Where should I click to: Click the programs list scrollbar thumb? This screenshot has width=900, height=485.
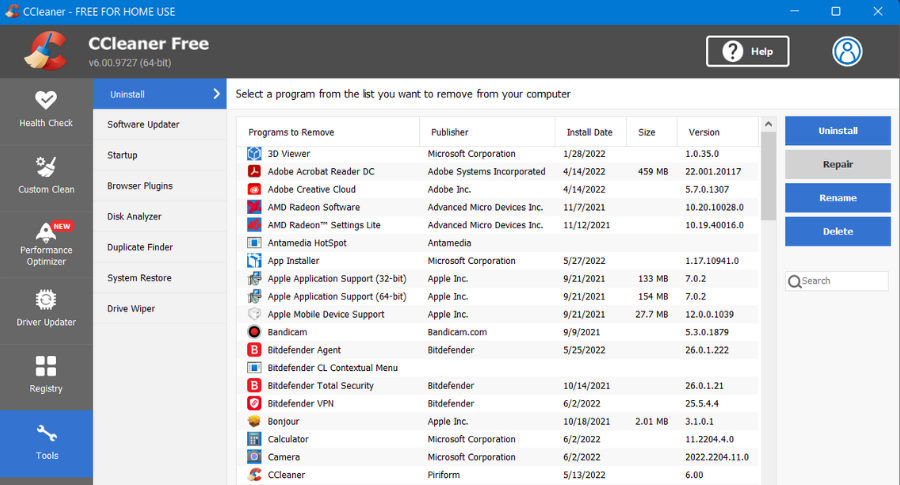[x=768, y=176]
